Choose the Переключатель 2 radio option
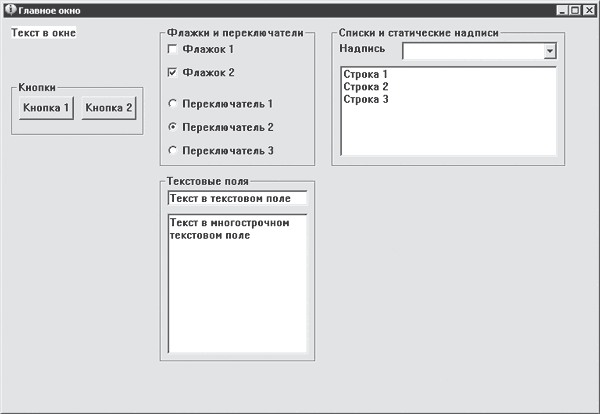 point(173,127)
